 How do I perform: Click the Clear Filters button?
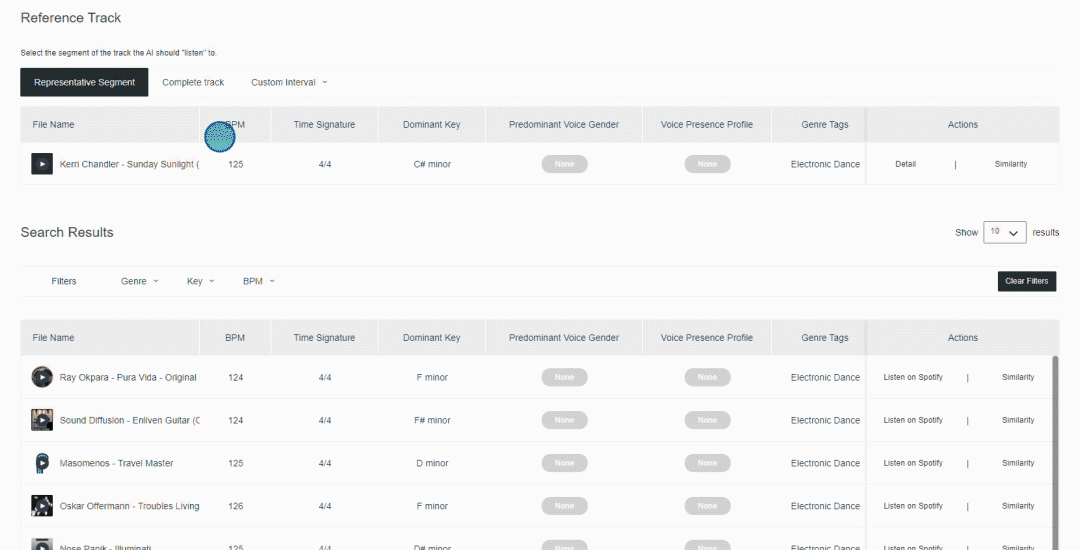point(1026,281)
